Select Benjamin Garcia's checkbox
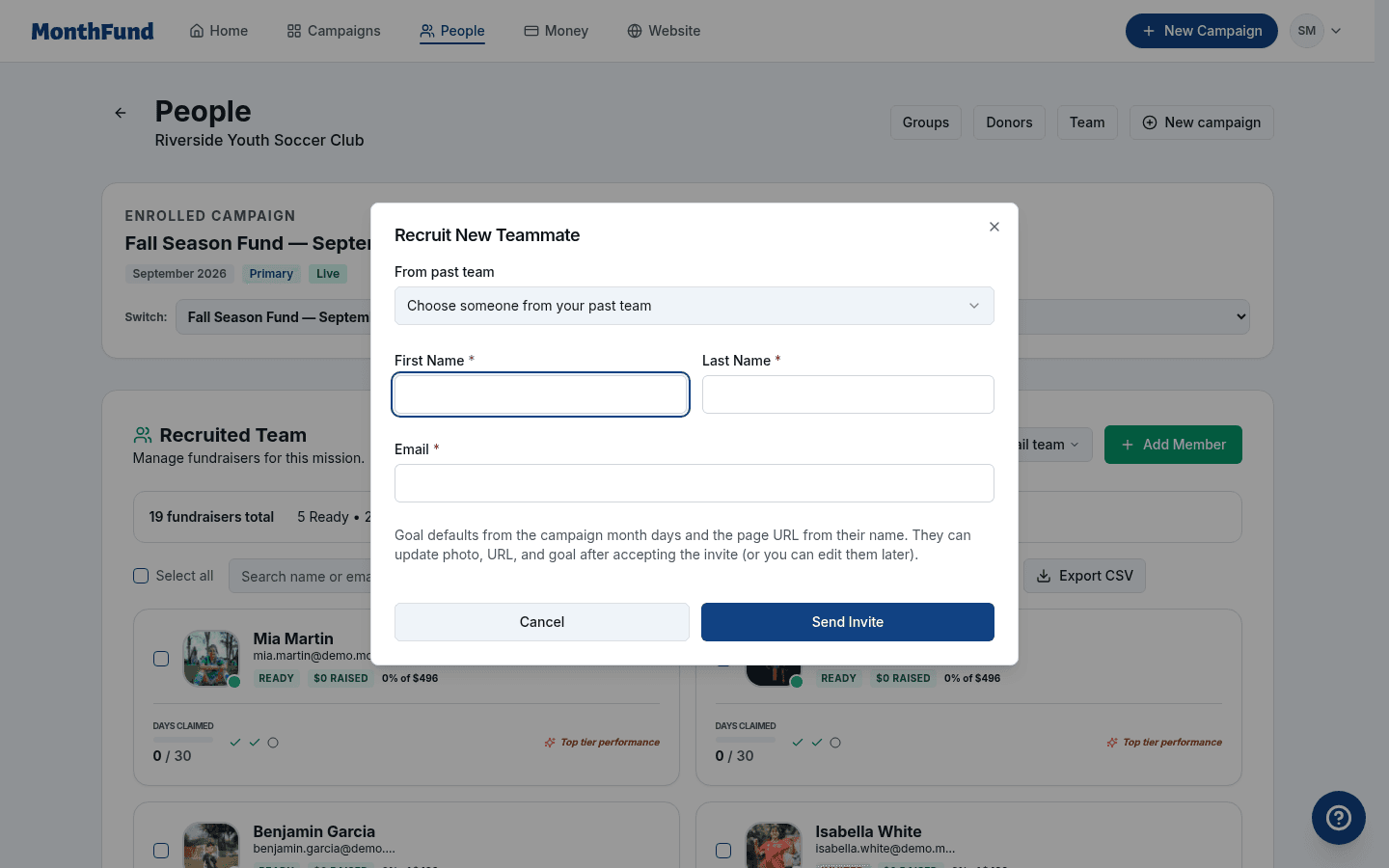This screenshot has width=1389, height=868. coord(161,851)
